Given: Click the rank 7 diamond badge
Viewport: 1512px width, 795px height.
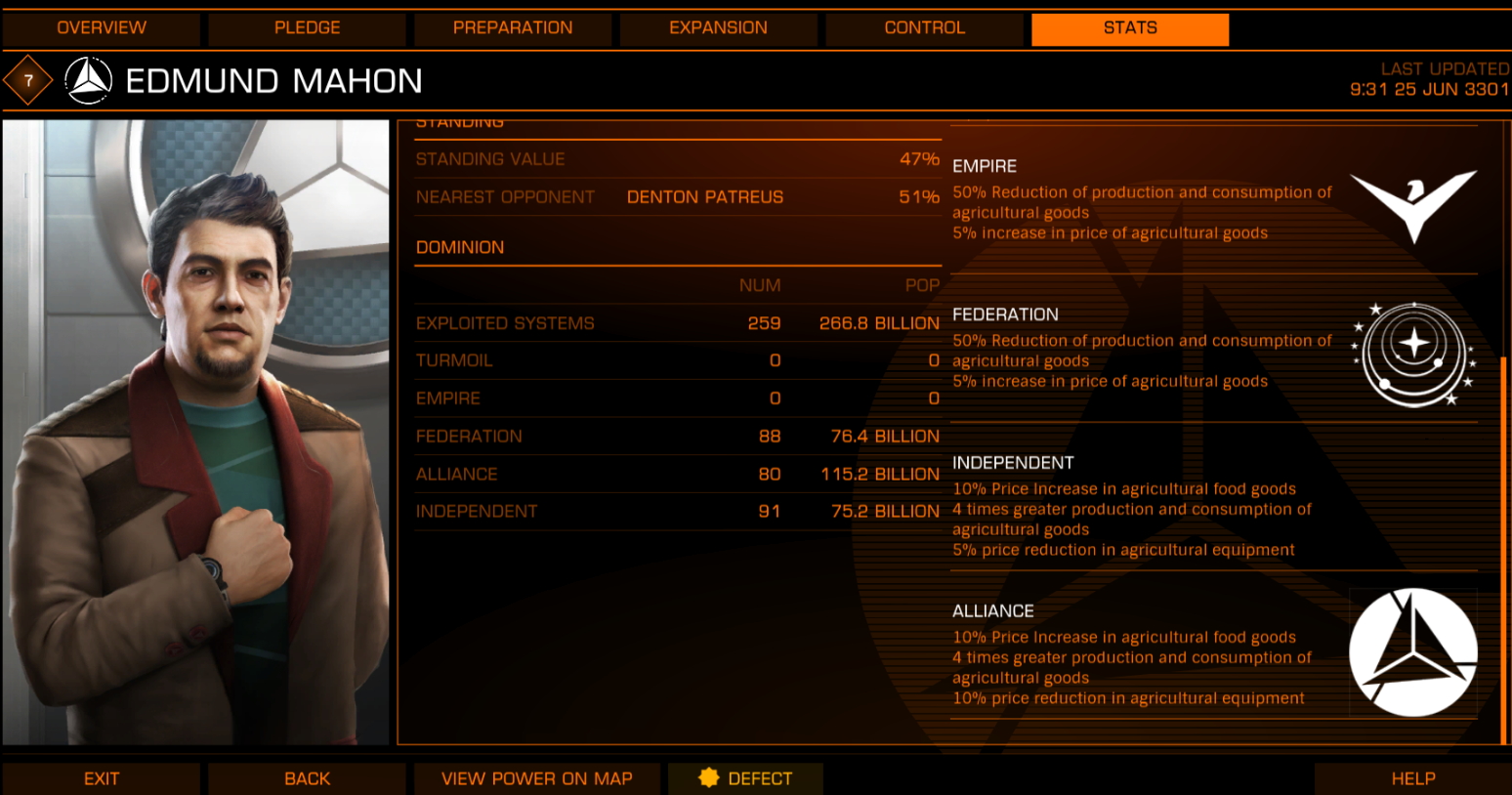Looking at the screenshot, I should pyautogui.click(x=28, y=81).
